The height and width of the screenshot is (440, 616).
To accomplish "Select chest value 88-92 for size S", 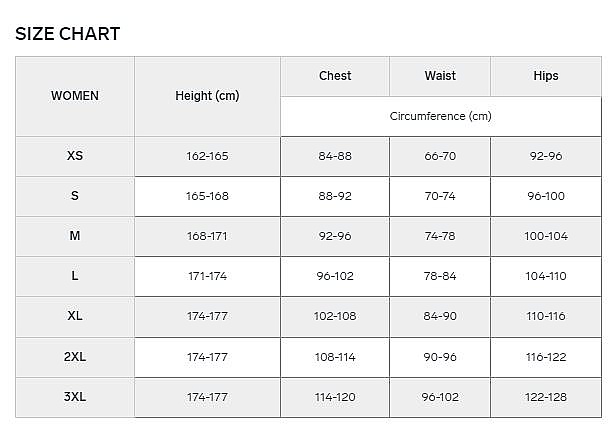I will click(335, 196).
